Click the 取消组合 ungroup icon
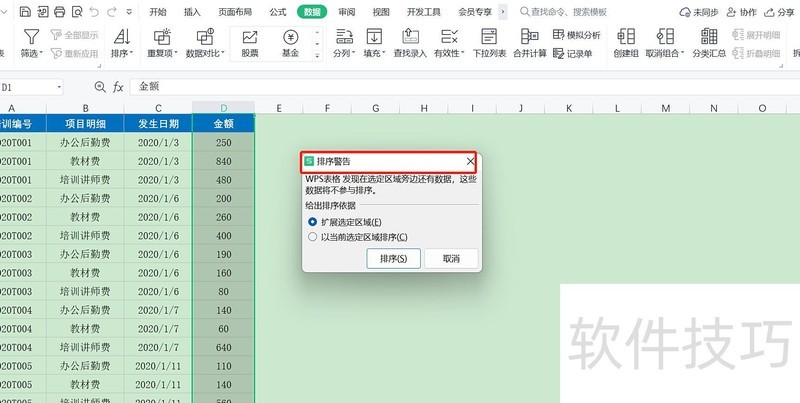 (x=665, y=37)
